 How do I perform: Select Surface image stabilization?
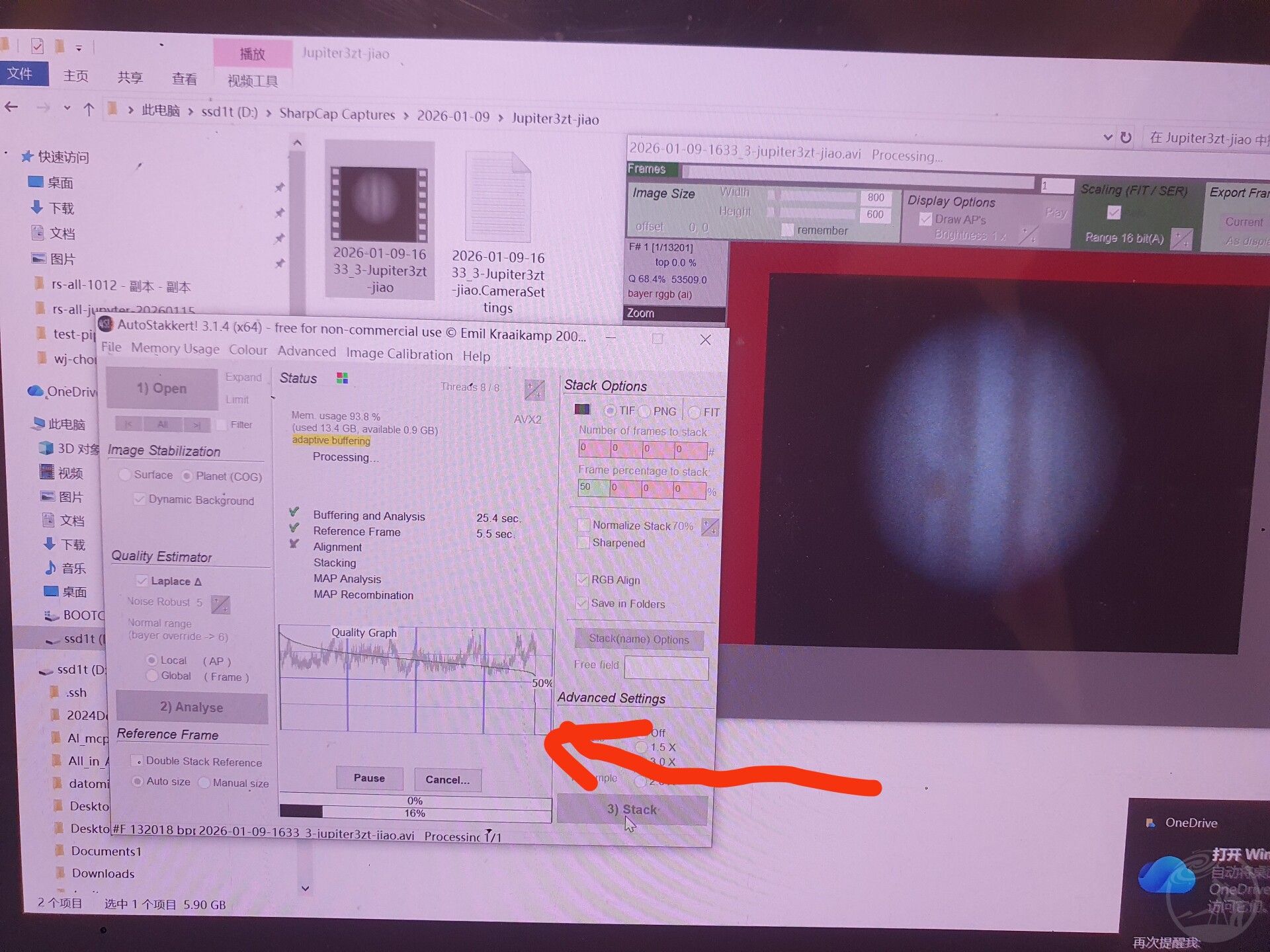(124, 475)
